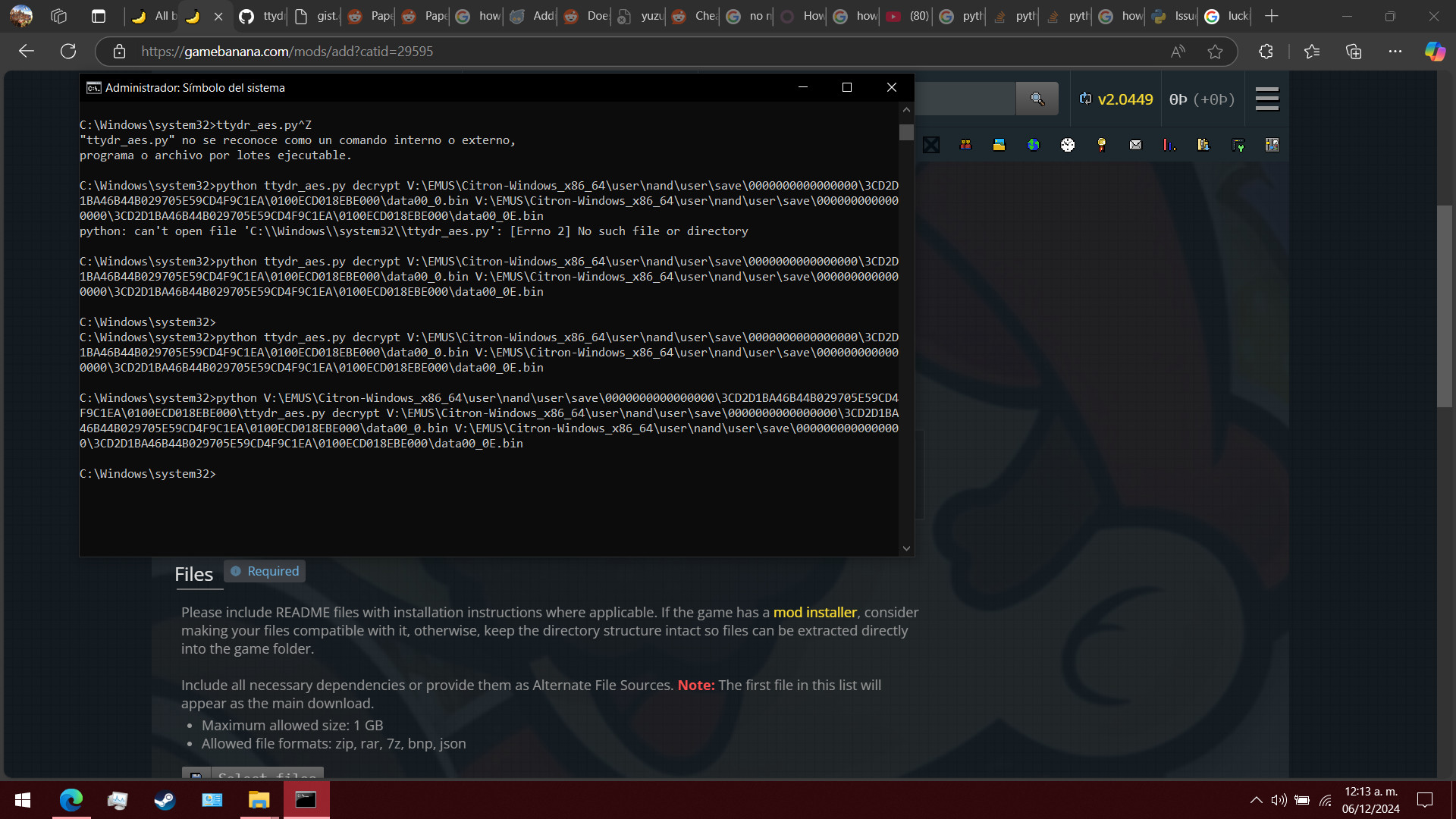Click the browser address bar
This screenshot has width=1456, height=819.
click(x=531, y=51)
